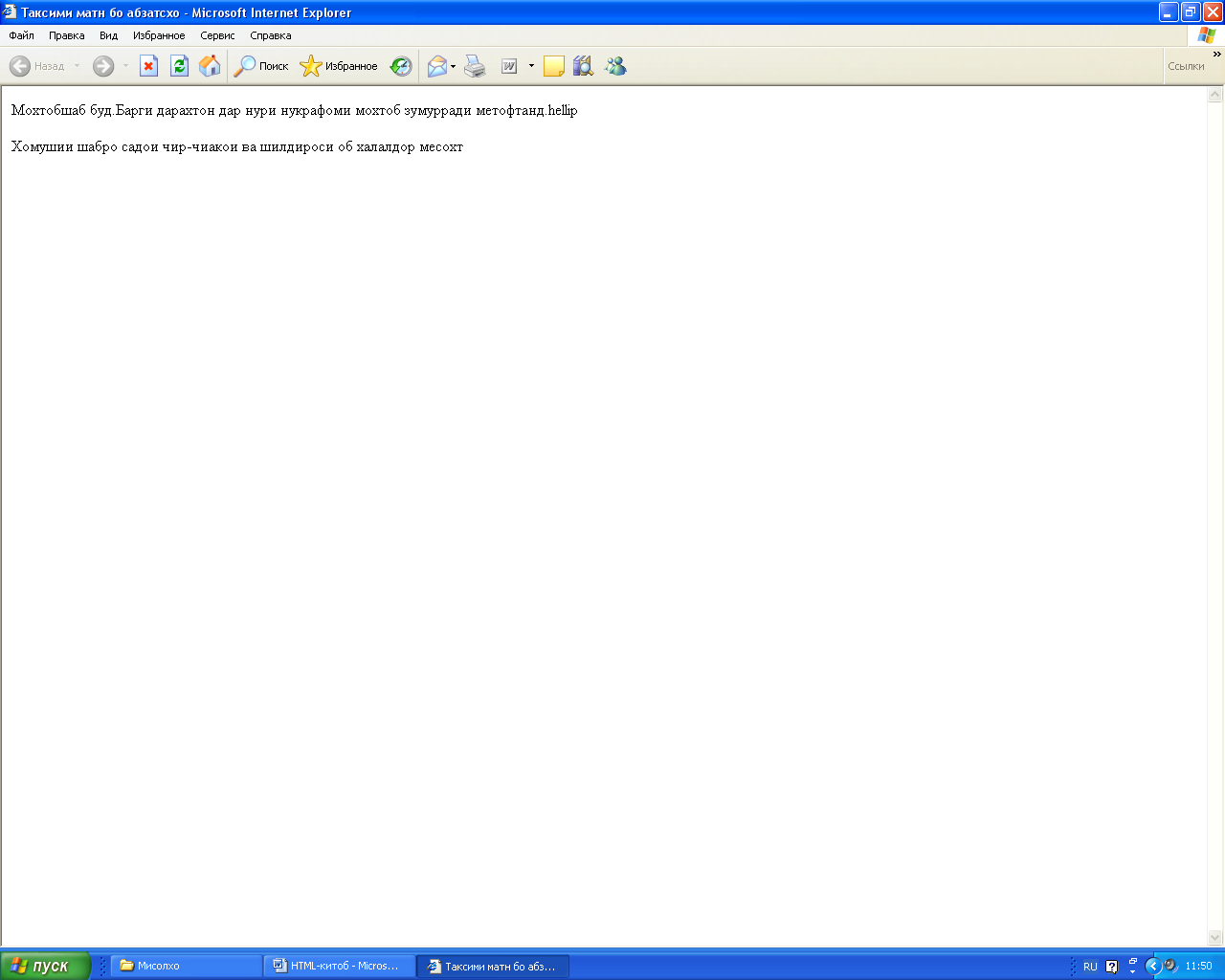
Task: Click the RU language indicator
Action: pyautogui.click(x=1090, y=967)
